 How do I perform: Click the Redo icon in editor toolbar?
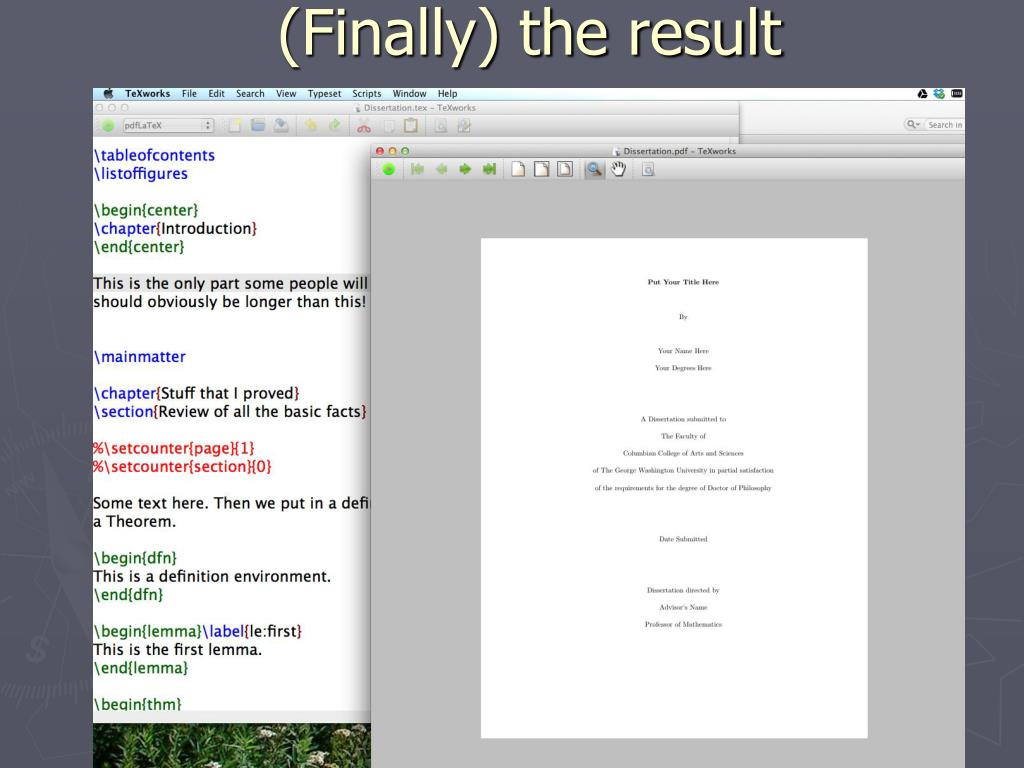pyautogui.click(x=334, y=125)
